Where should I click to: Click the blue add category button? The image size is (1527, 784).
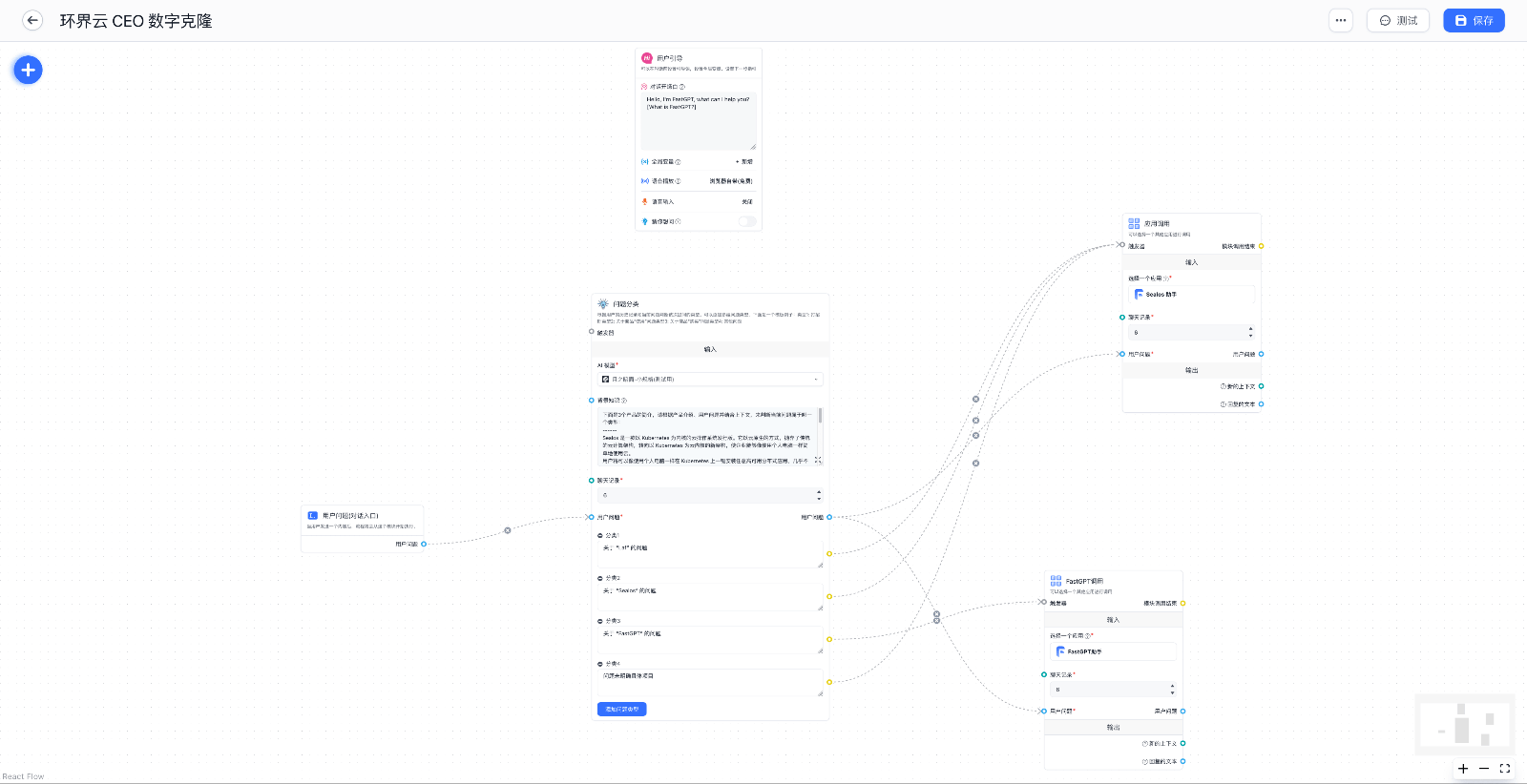click(x=621, y=710)
